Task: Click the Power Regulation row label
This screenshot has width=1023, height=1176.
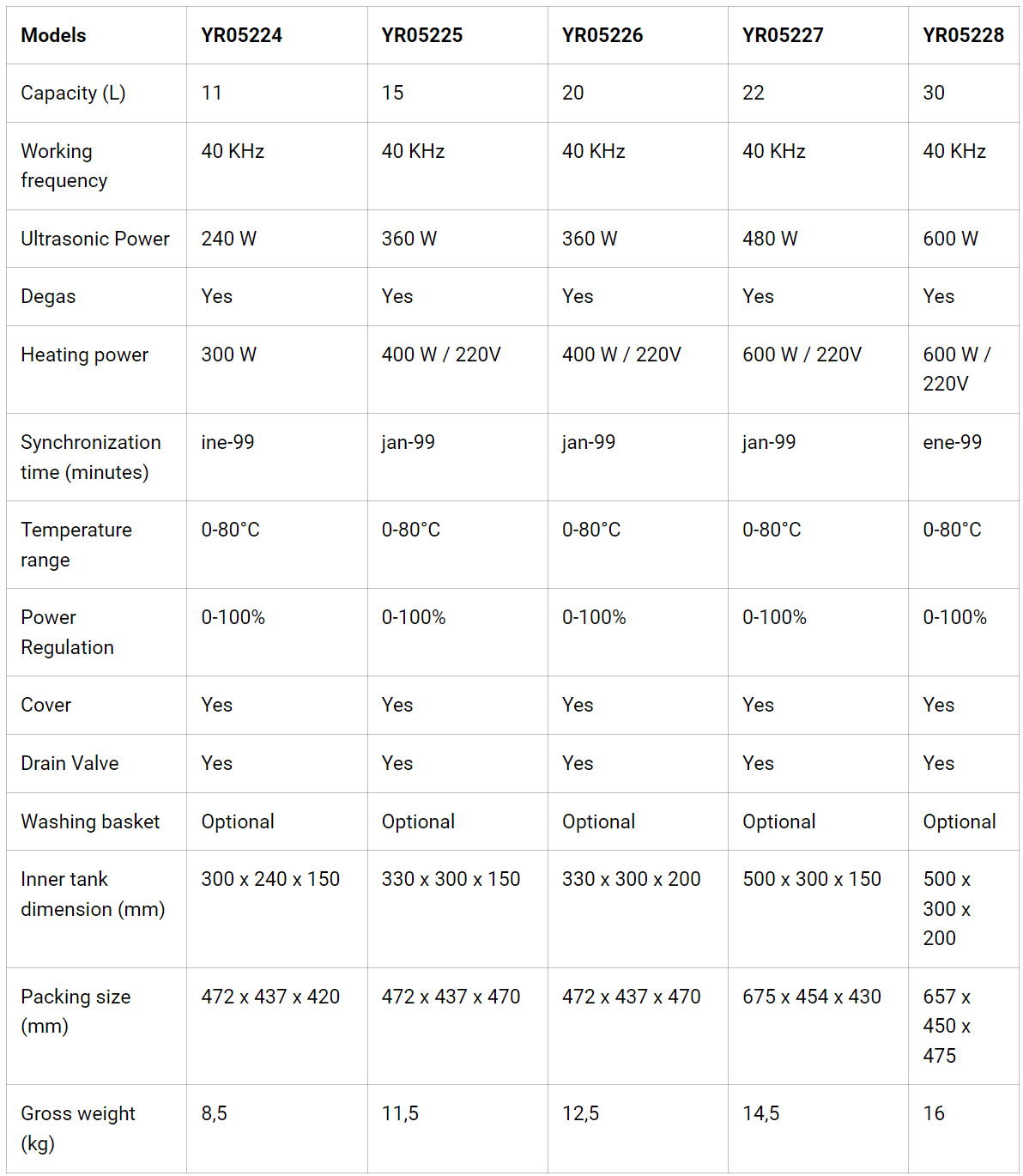Action: (x=67, y=632)
